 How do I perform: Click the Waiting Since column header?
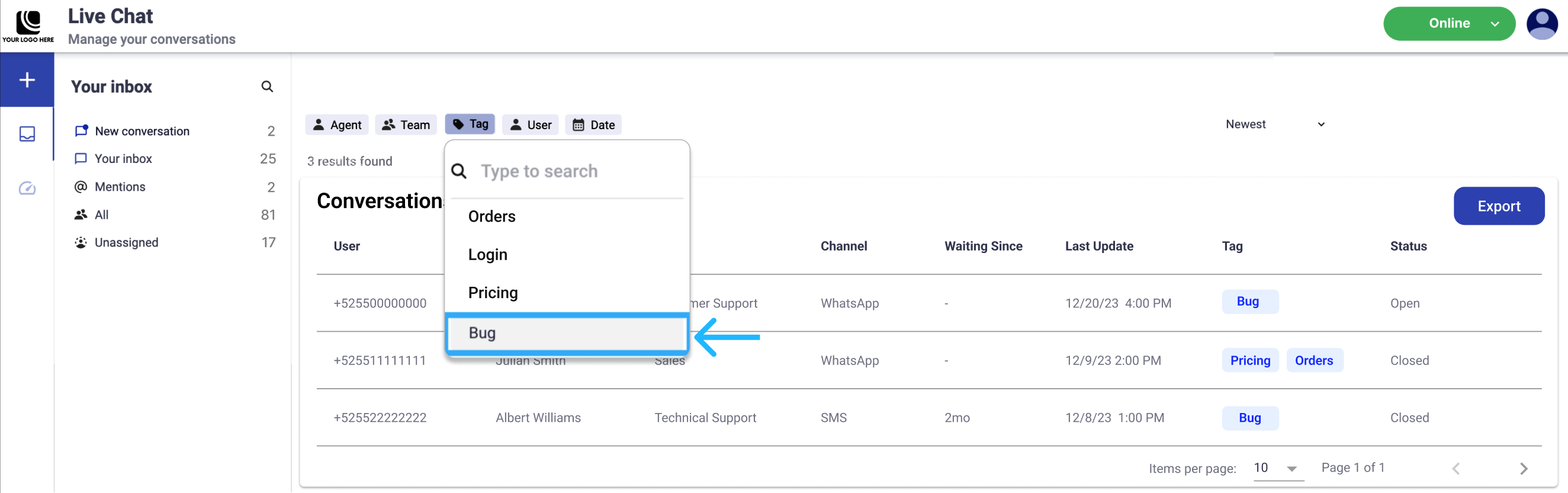tap(983, 246)
